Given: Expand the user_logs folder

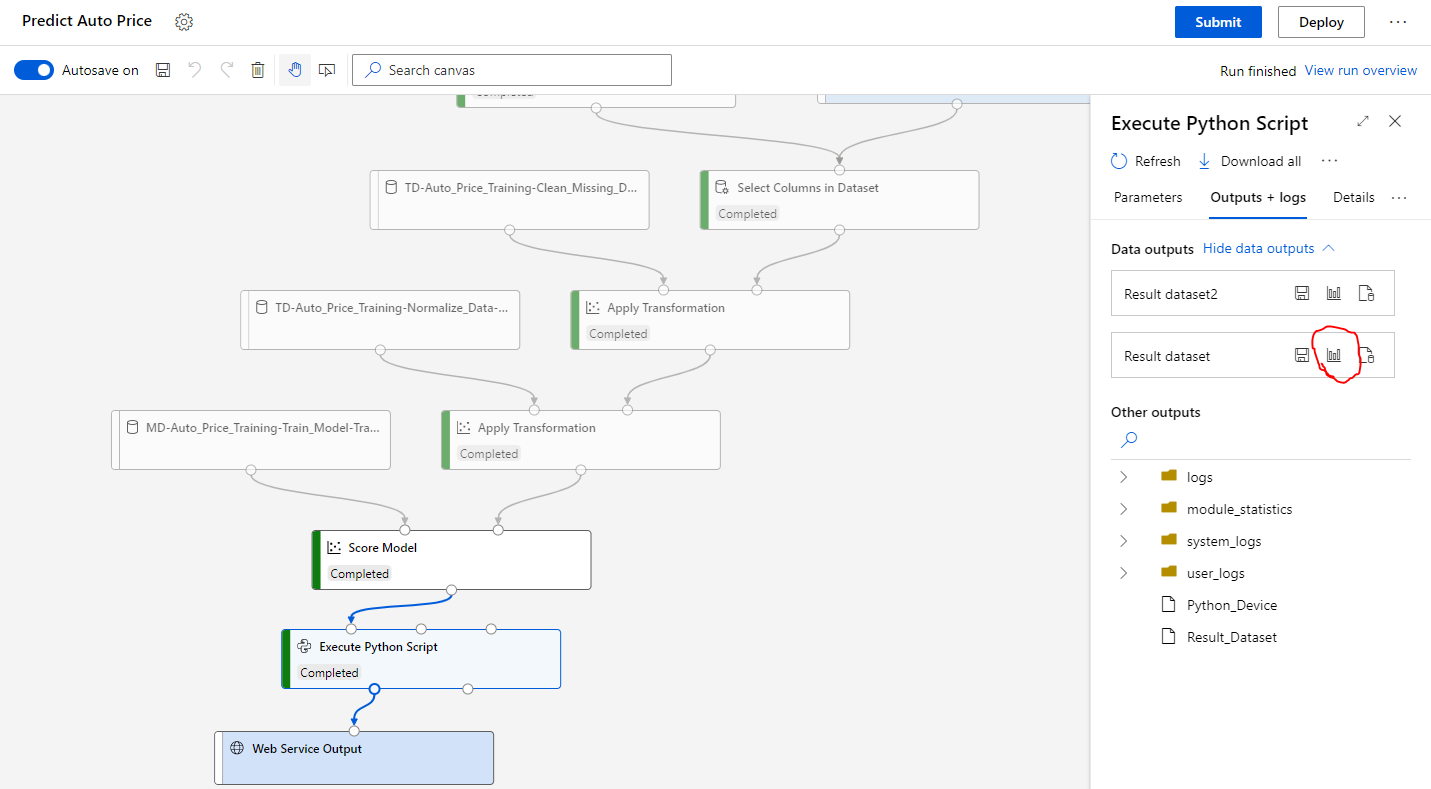Looking at the screenshot, I should click(x=1123, y=573).
